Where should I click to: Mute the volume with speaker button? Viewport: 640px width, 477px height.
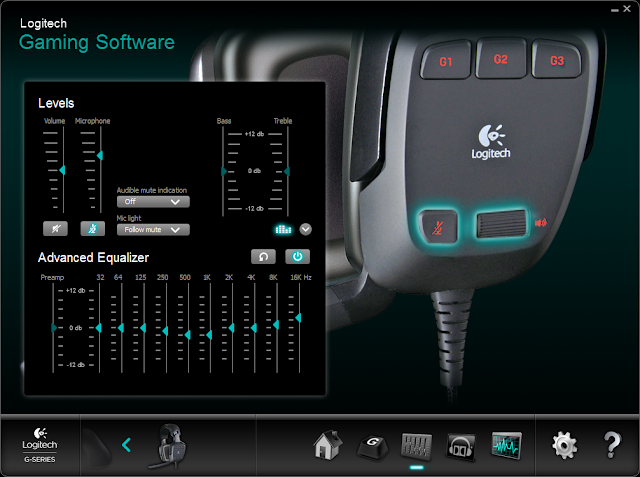56,229
